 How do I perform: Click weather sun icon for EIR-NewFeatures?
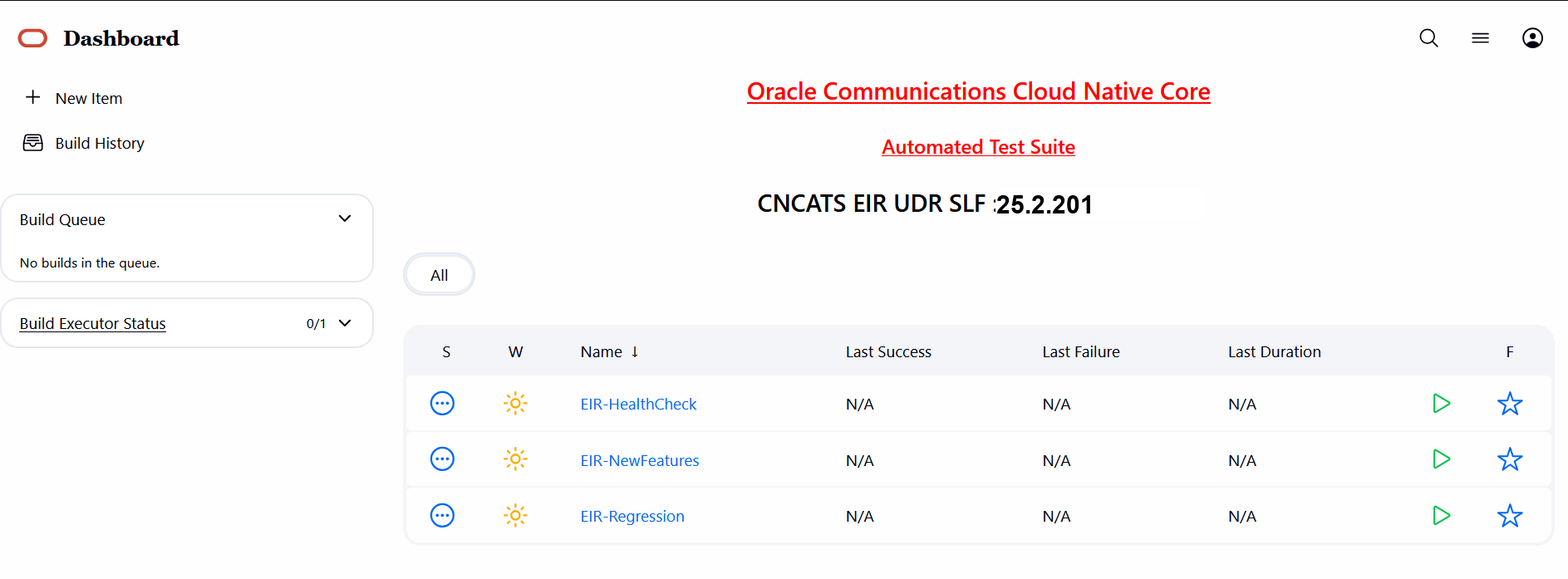tap(515, 459)
